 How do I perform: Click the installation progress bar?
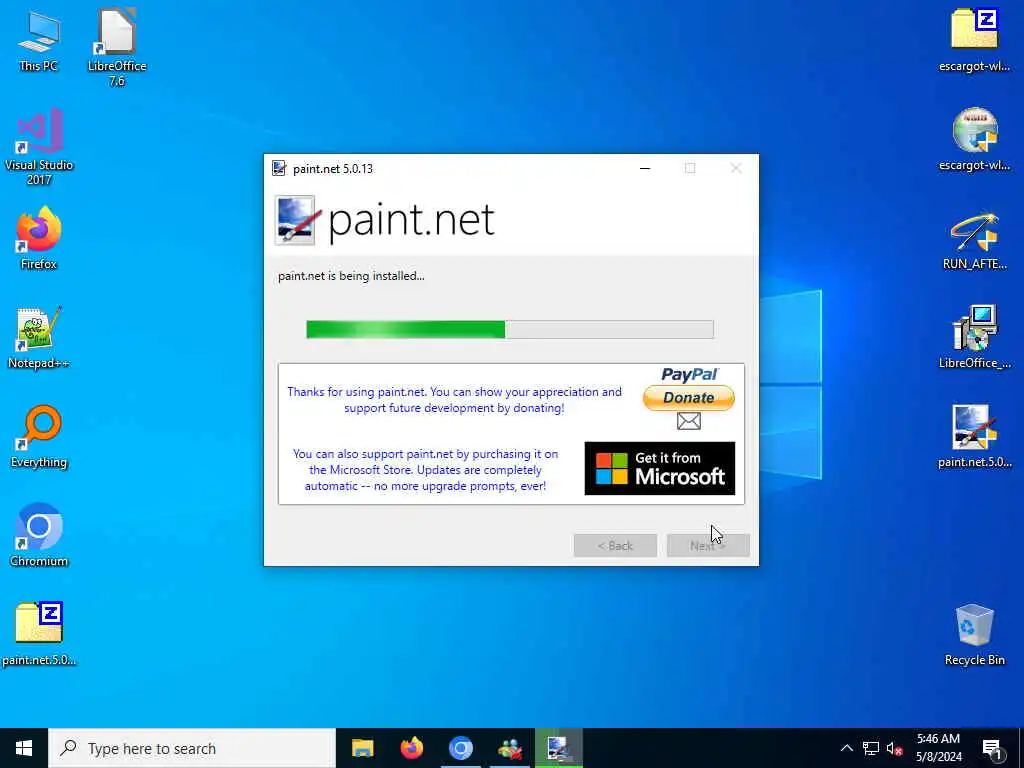click(510, 329)
